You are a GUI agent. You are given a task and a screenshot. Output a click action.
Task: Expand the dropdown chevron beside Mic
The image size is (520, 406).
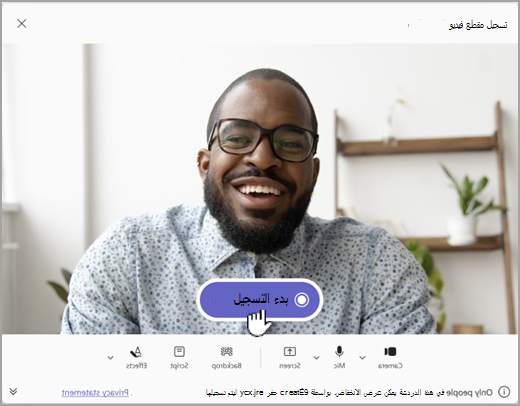tap(316, 358)
